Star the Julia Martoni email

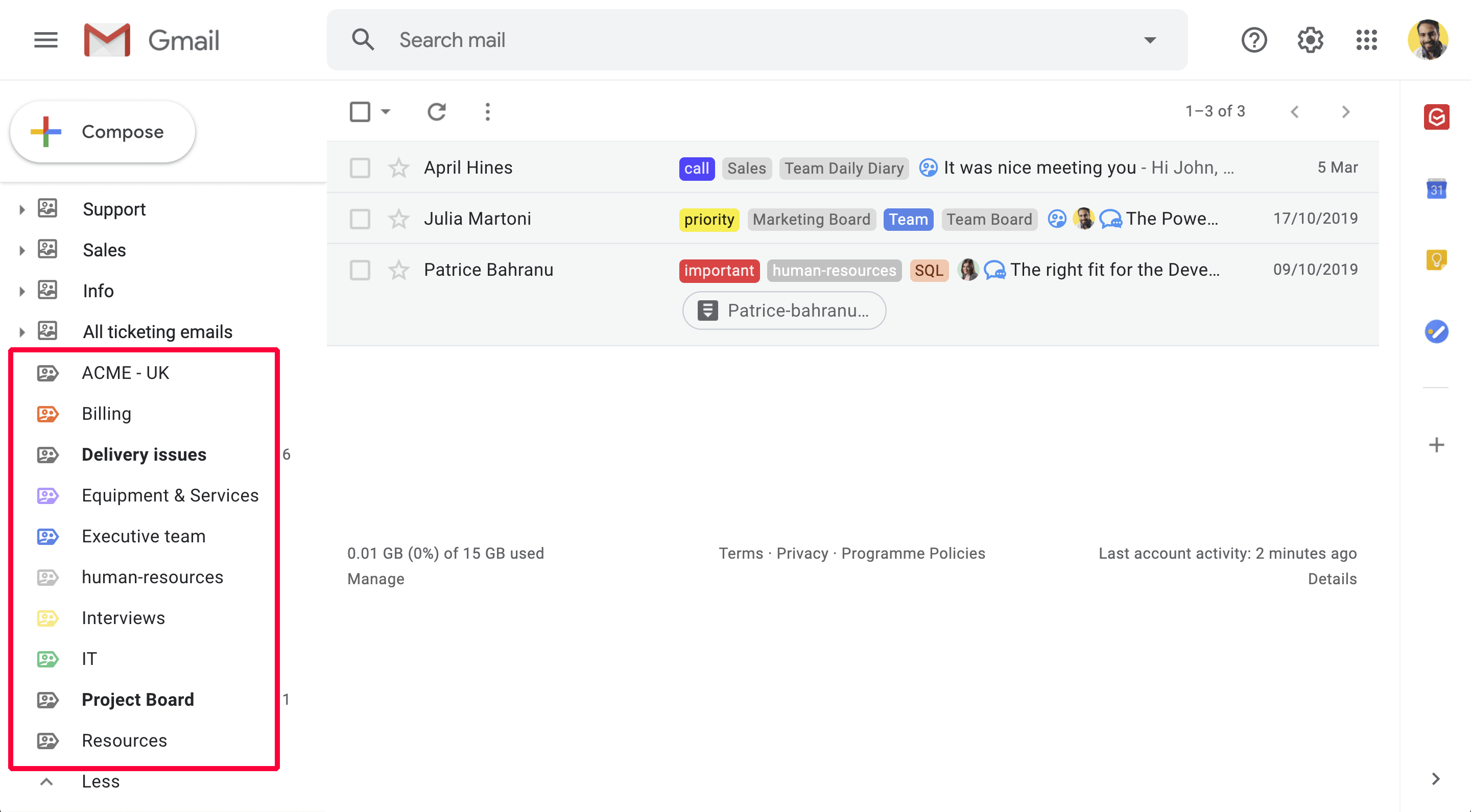[x=398, y=219]
